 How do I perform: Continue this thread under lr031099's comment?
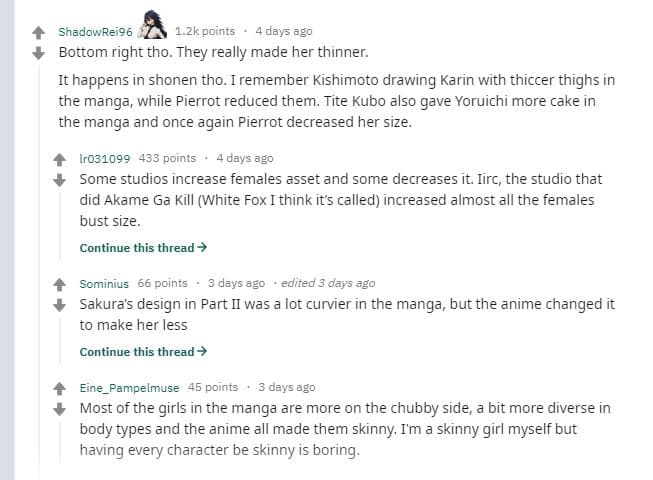click(143, 247)
